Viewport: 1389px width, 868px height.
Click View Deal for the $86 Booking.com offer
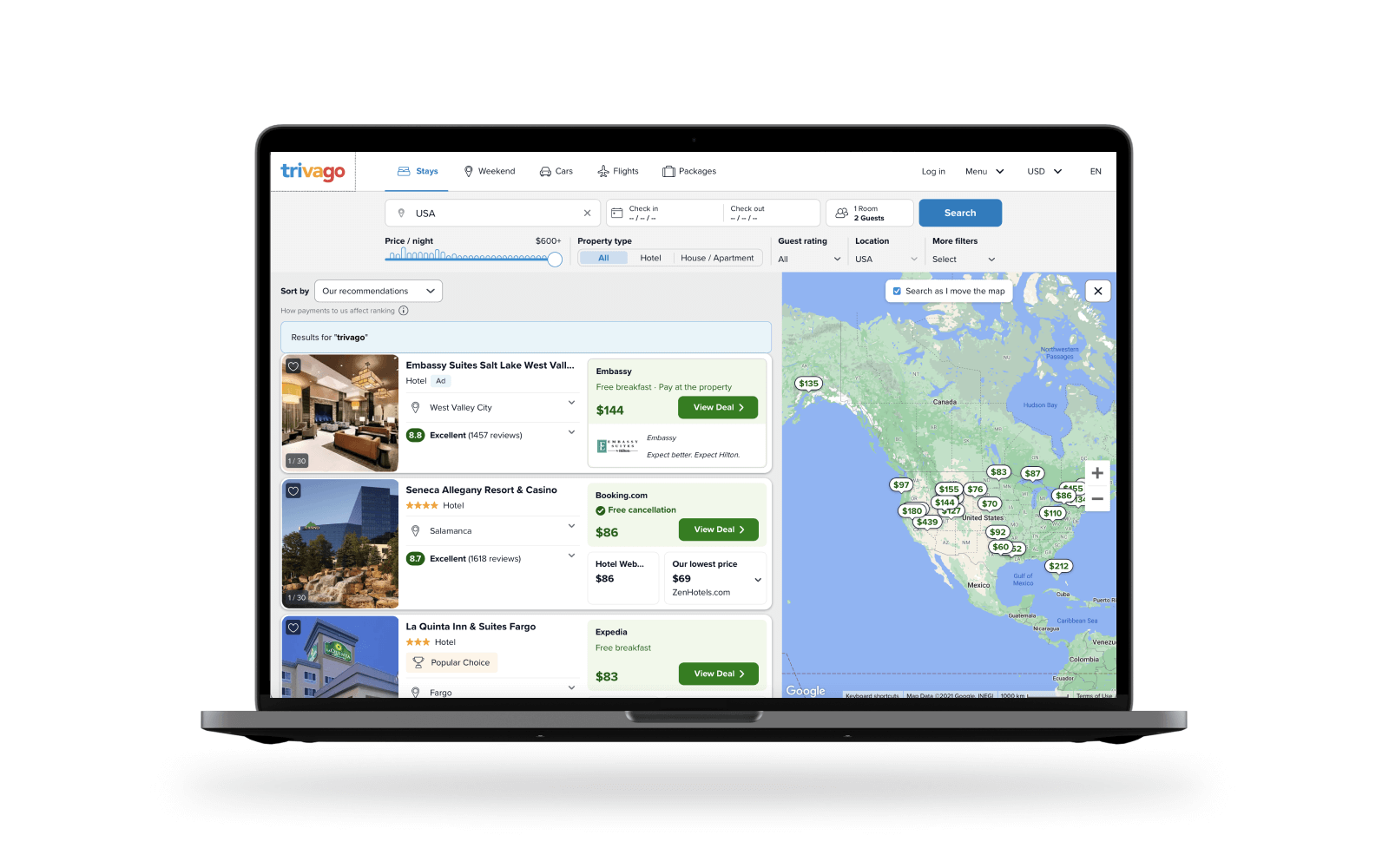click(718, 529)
